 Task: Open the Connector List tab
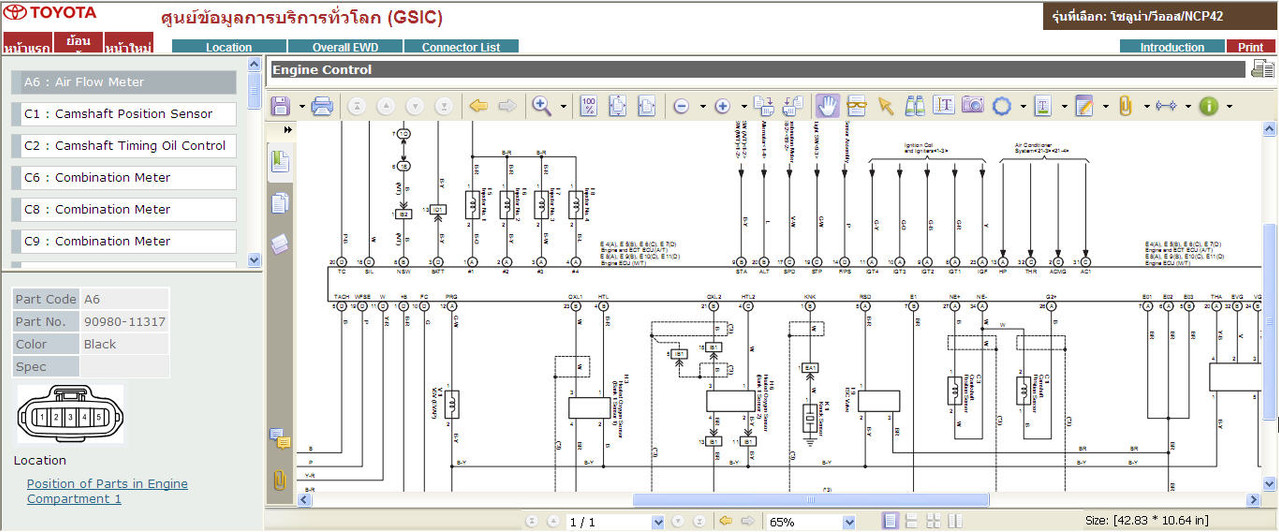(461, 47)
